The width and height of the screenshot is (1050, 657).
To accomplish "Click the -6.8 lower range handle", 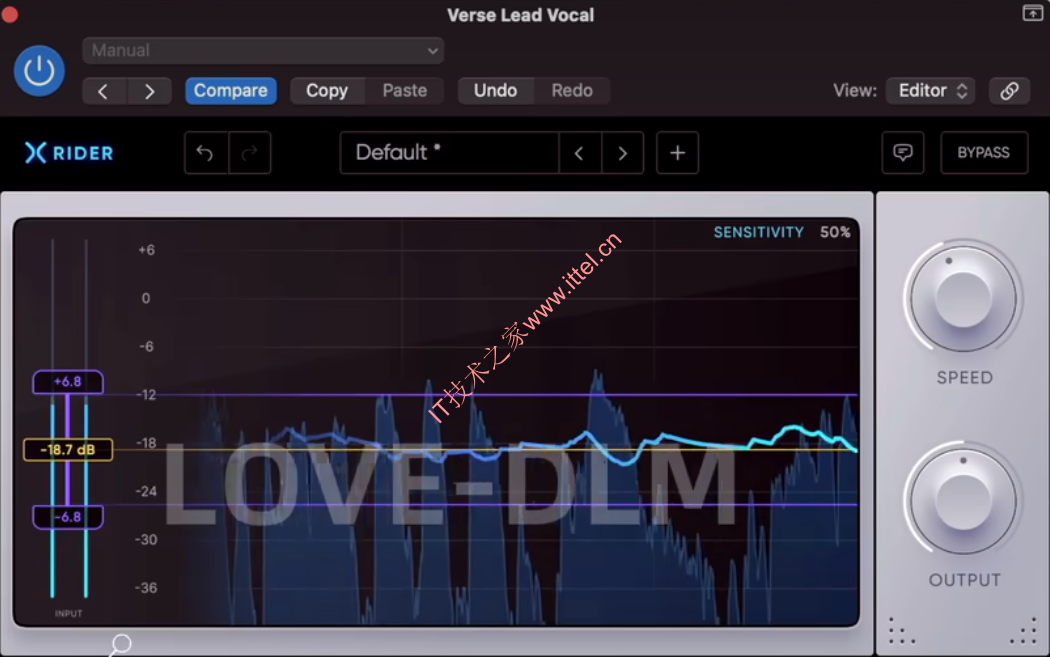I will tap(68, 517).
